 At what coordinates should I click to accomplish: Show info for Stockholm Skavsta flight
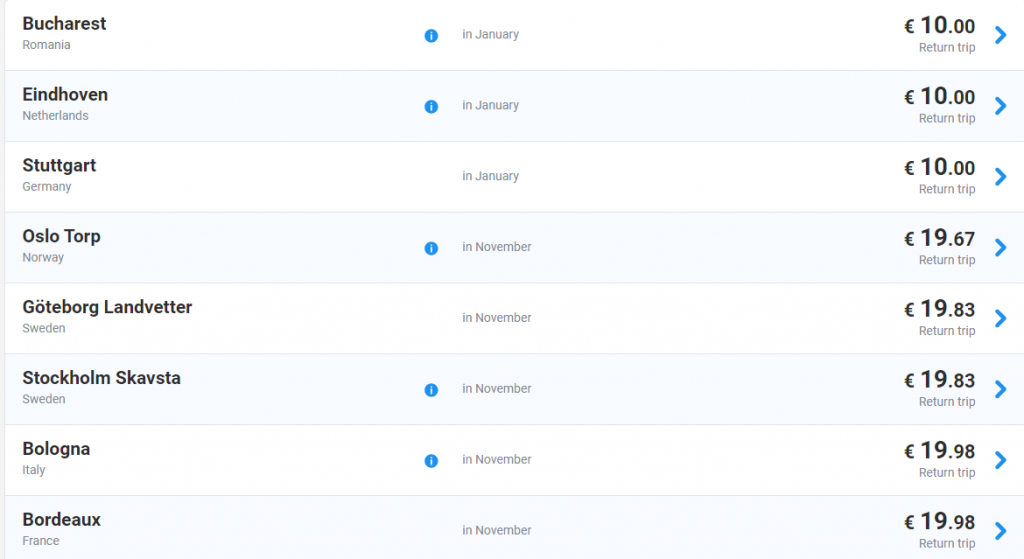pos(431,390)
